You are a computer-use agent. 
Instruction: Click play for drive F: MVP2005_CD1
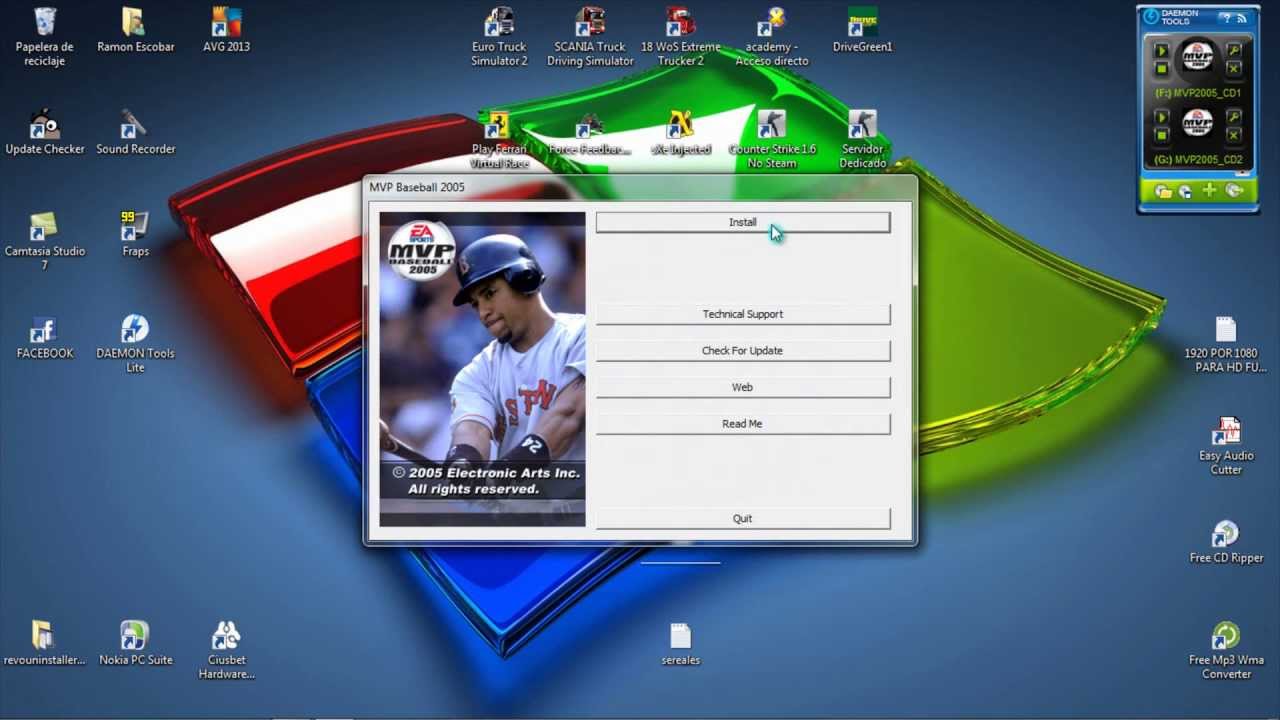click(1161, 51)
